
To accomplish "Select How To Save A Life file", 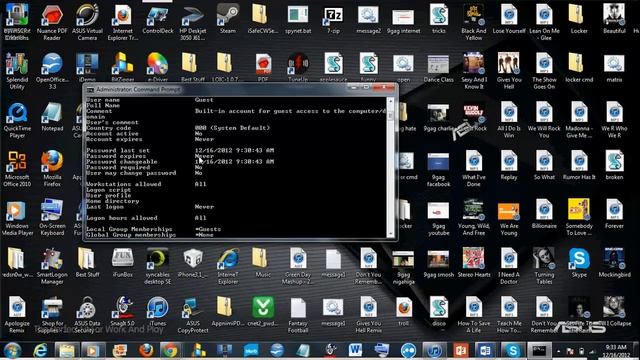I will [474, 315].
